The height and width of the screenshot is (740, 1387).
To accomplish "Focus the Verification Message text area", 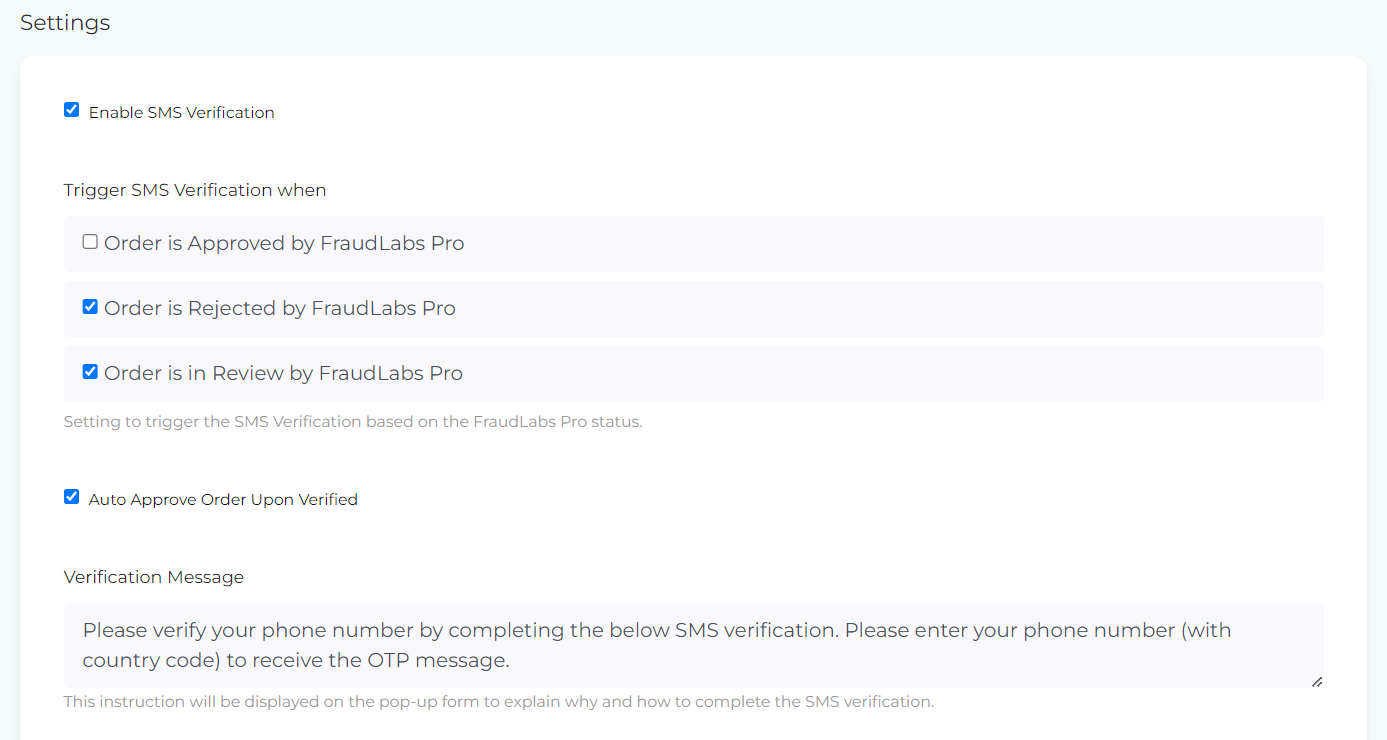I will (694, 645).
